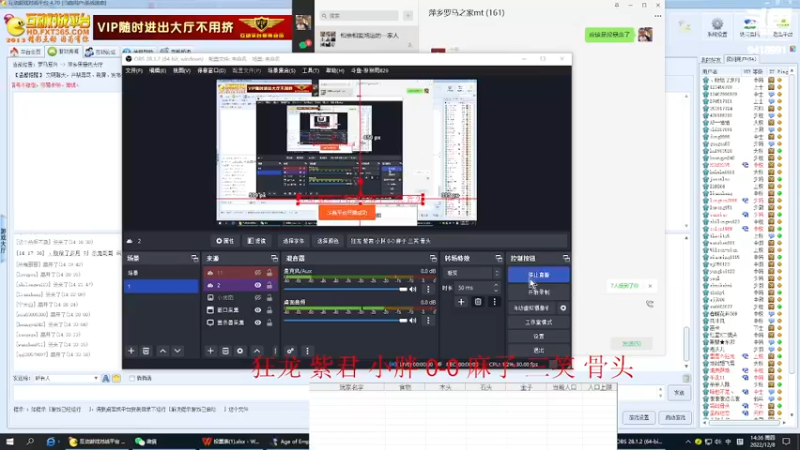Pop out the scene transitions dock panel
The height and width of the screenshot is (450, 800).
(498, 259)
